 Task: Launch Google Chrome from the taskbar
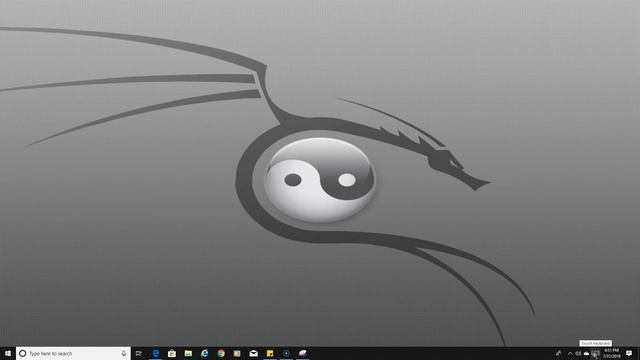[x=221, y=353]
